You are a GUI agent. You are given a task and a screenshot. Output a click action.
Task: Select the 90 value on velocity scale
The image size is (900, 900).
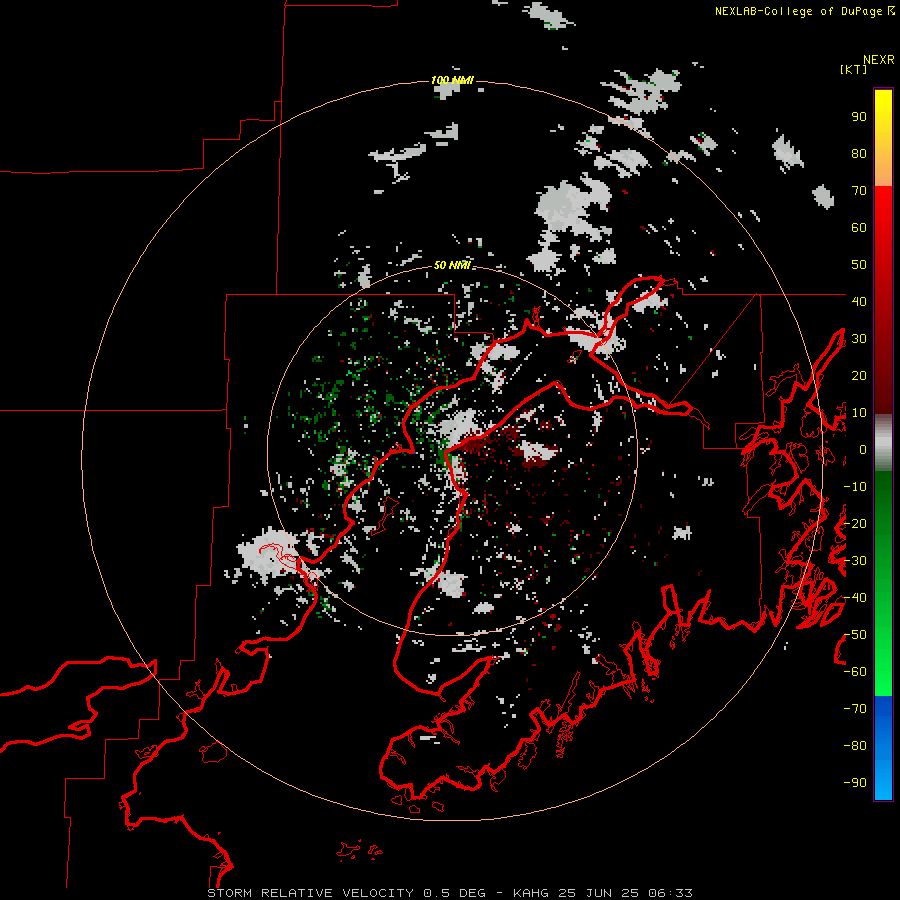(x=859, y=117)
